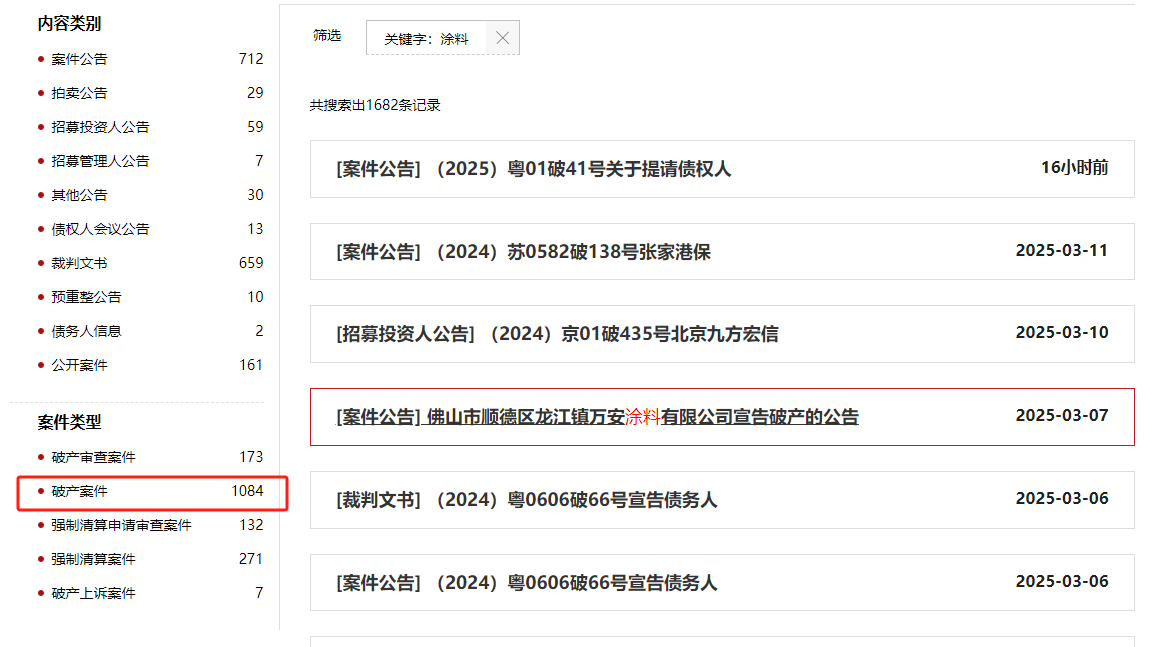Click the date 2025-03-11
The image size is (1154, 647).
pos(1062,250)
